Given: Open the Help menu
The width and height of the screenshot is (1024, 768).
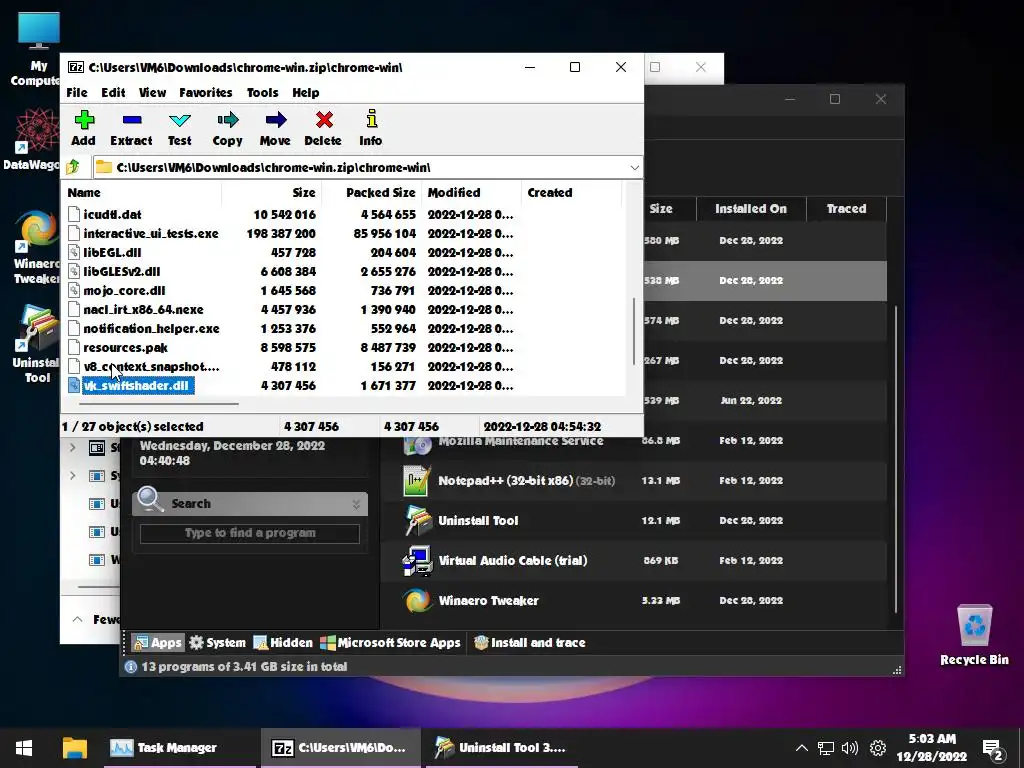Looking at the screenshot, I should pos(306,93).
